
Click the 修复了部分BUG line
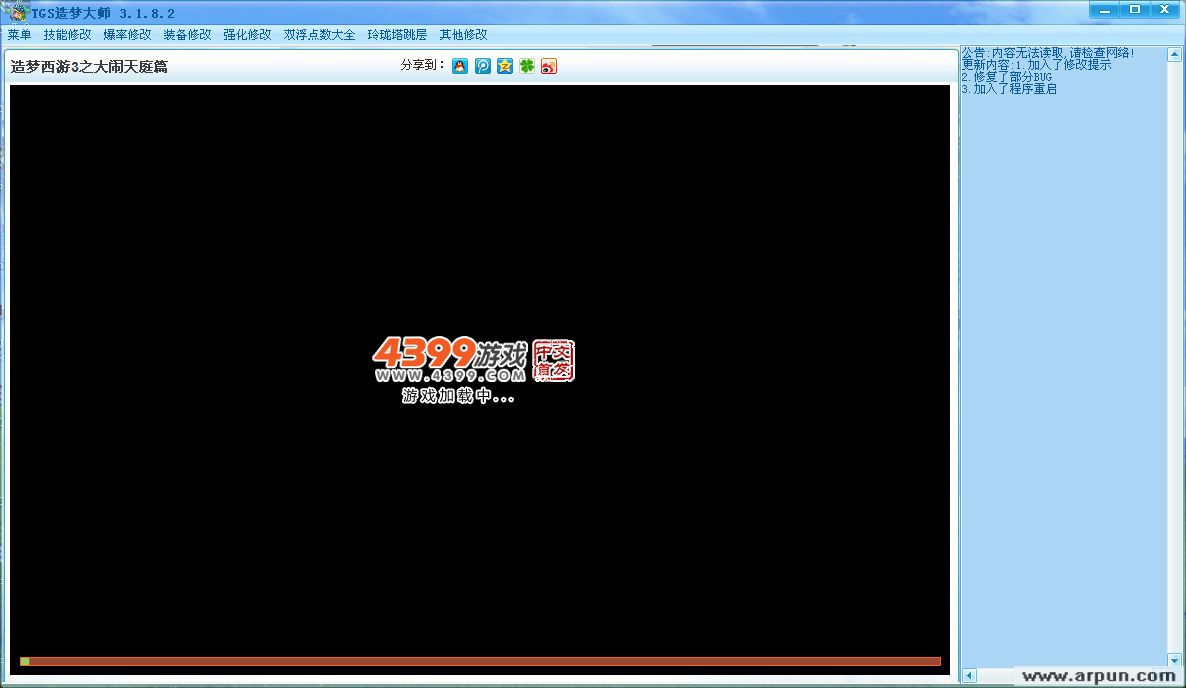click(1007, 77)
